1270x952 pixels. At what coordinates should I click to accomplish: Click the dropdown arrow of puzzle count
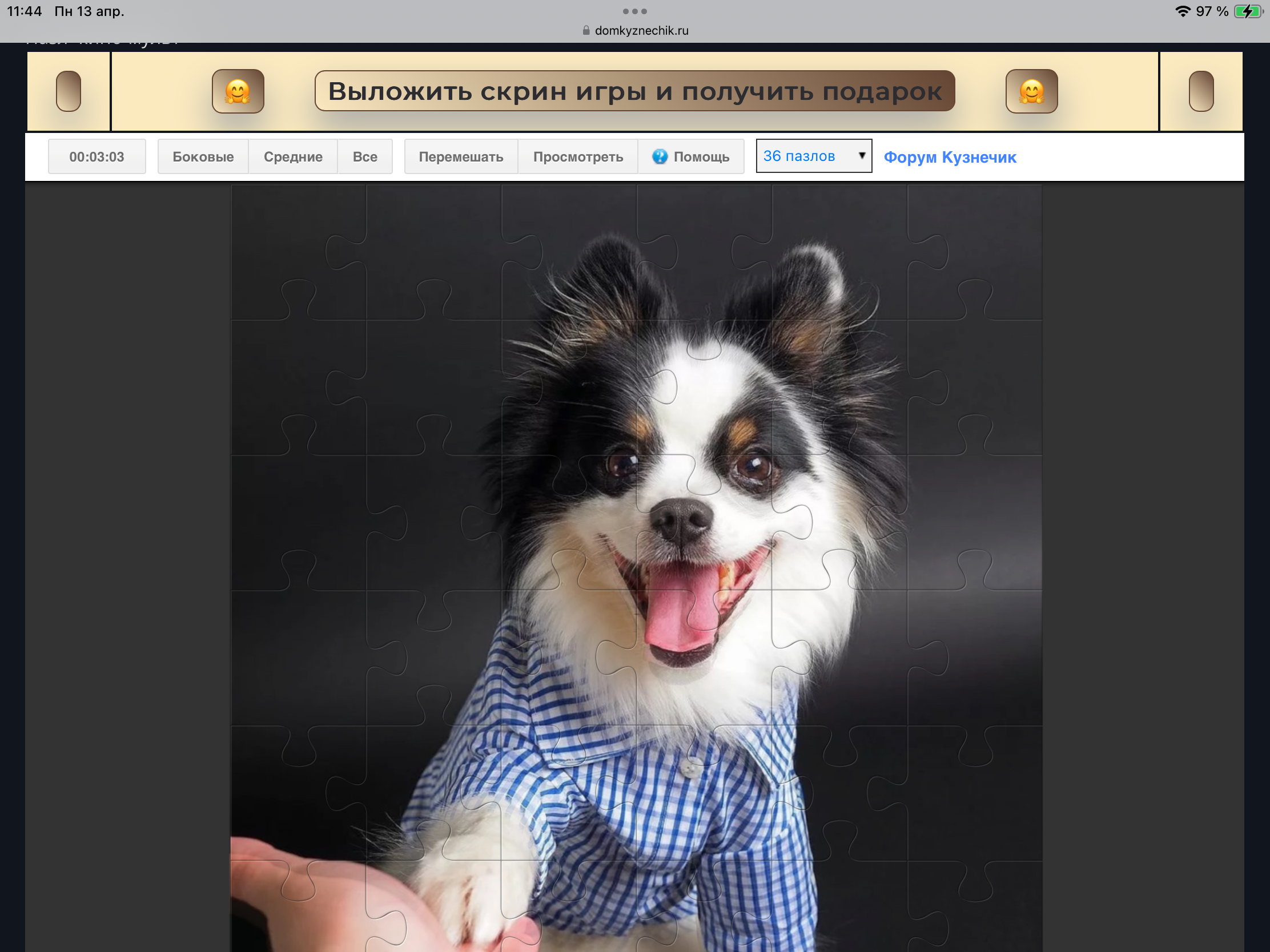coord(861,155)
